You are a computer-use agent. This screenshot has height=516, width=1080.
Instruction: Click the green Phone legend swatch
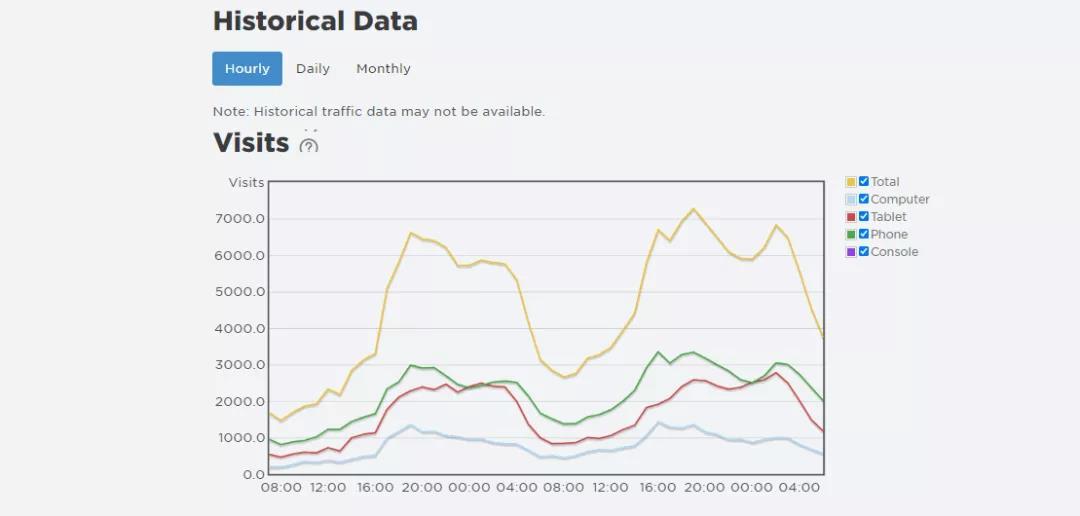[851, 234]
